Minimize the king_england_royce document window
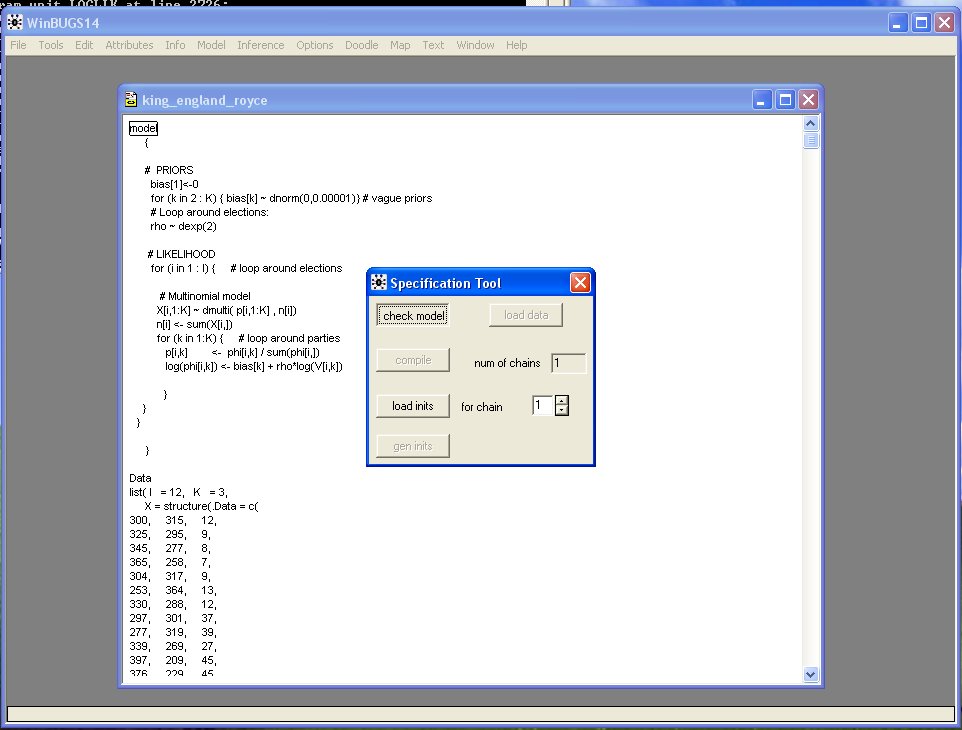Viewport: 962px width, 730px height. click(x=764, y=100)
